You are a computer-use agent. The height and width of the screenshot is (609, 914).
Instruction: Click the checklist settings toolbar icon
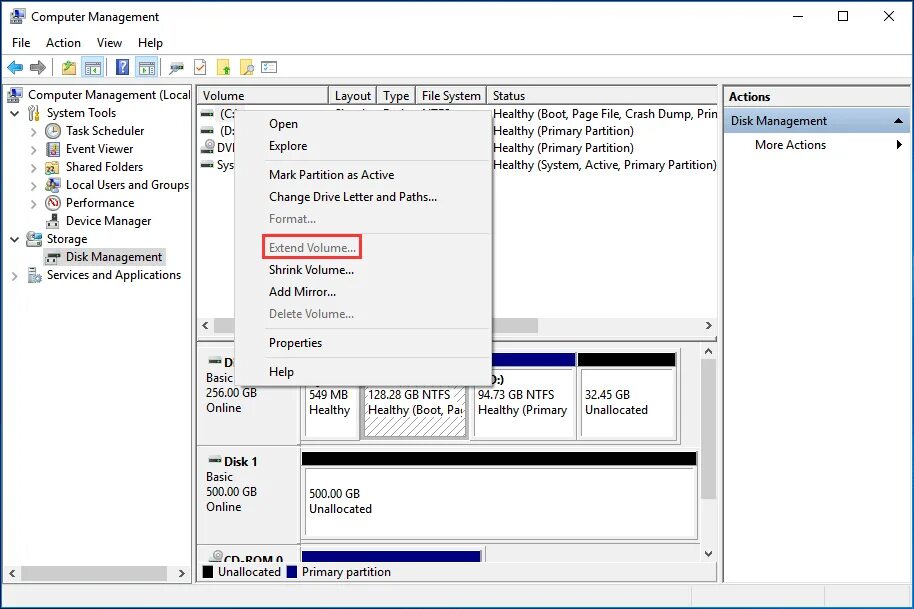click(x=269, y=67)
